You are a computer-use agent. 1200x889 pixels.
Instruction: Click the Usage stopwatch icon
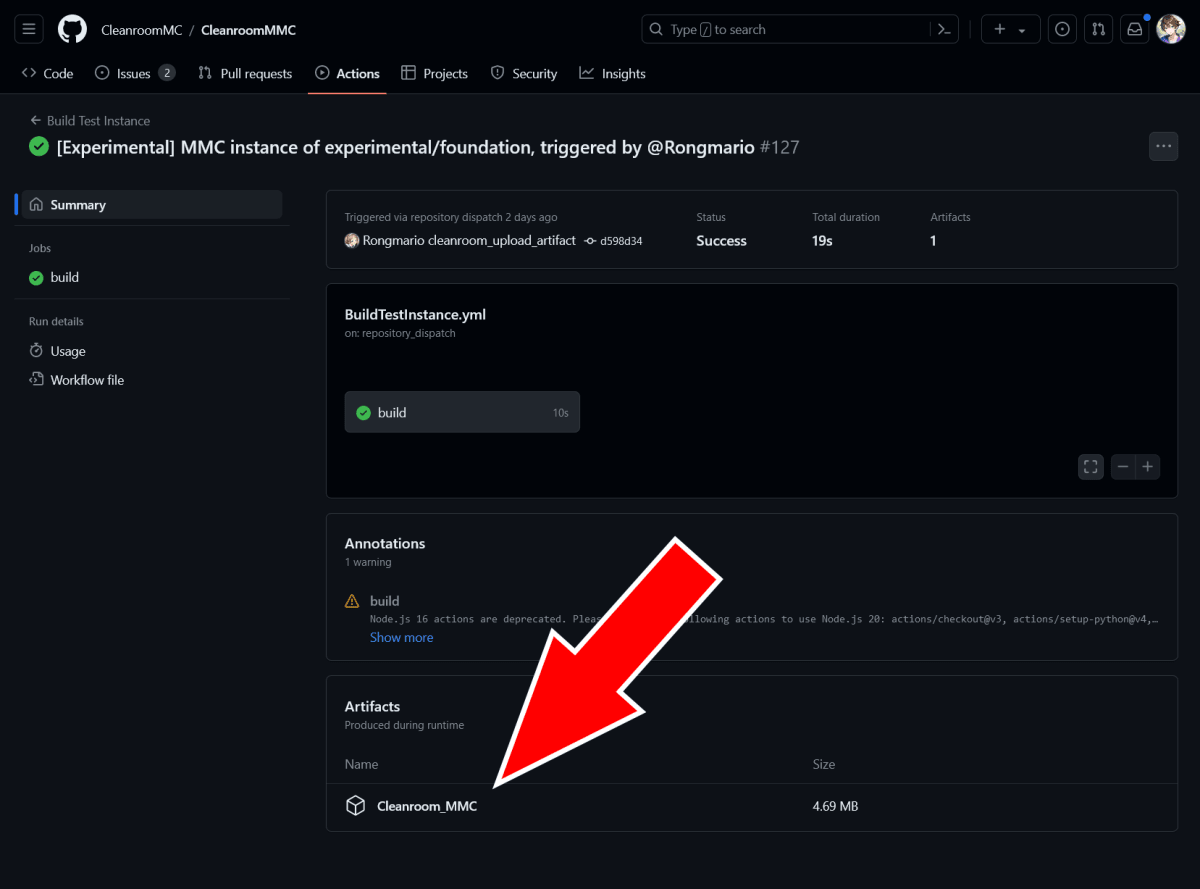click(x=36, y=351)
